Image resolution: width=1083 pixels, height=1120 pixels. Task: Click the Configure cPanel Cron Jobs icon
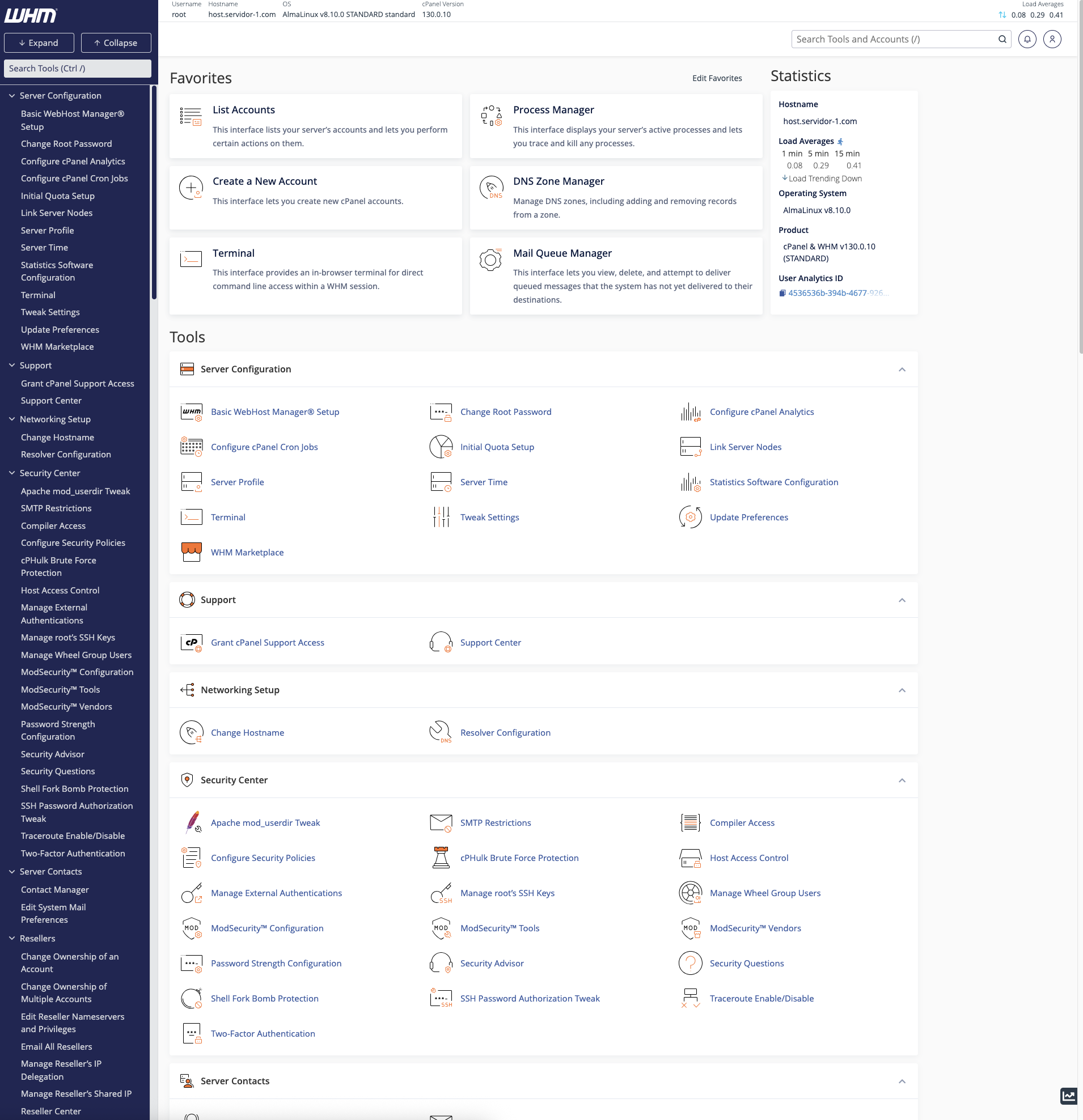click(192, 447)
